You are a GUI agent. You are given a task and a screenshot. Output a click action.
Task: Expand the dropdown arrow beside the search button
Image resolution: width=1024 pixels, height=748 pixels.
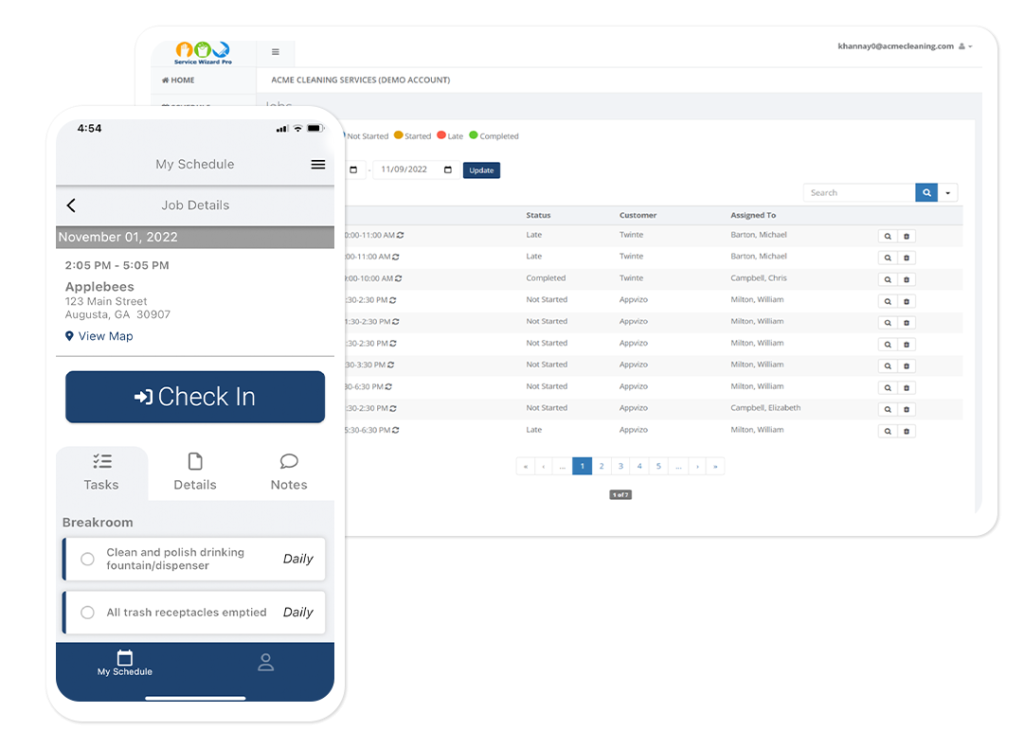coord(949,193)
